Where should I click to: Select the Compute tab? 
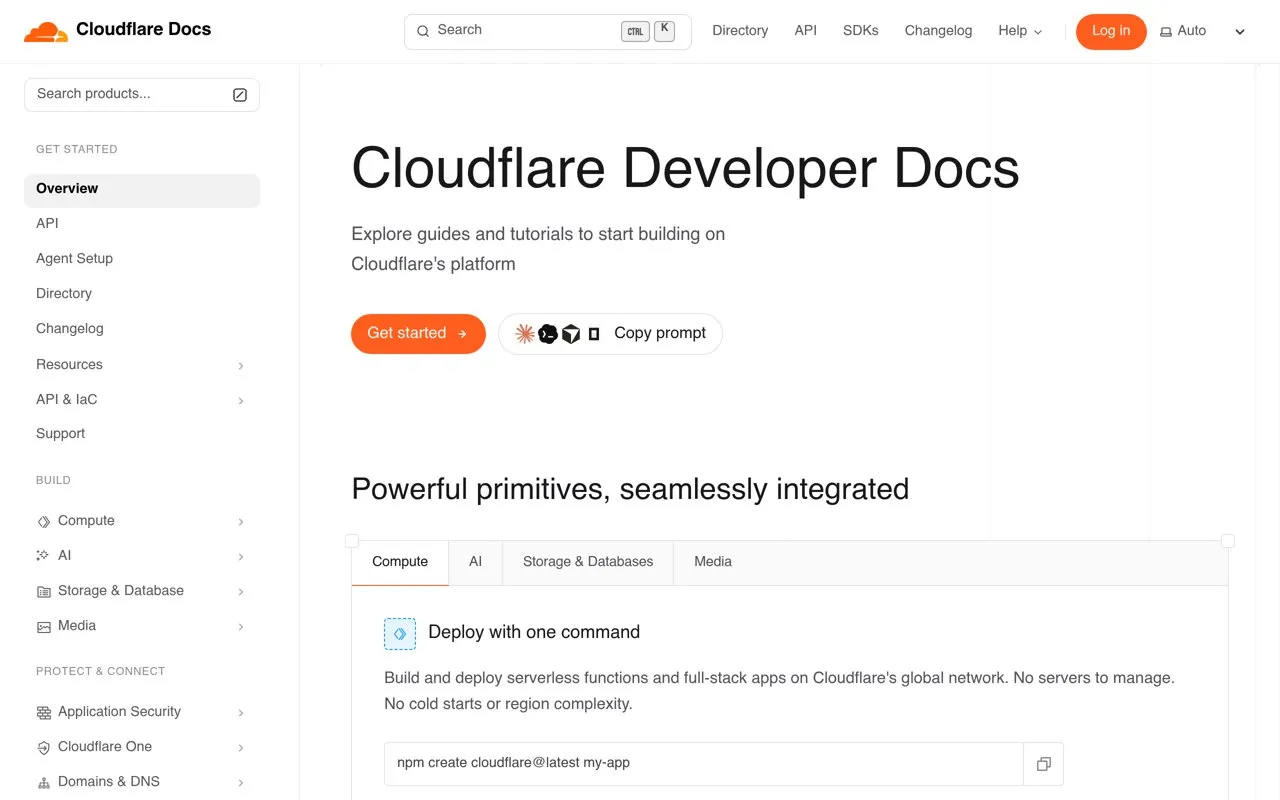(x=400, y=562)
